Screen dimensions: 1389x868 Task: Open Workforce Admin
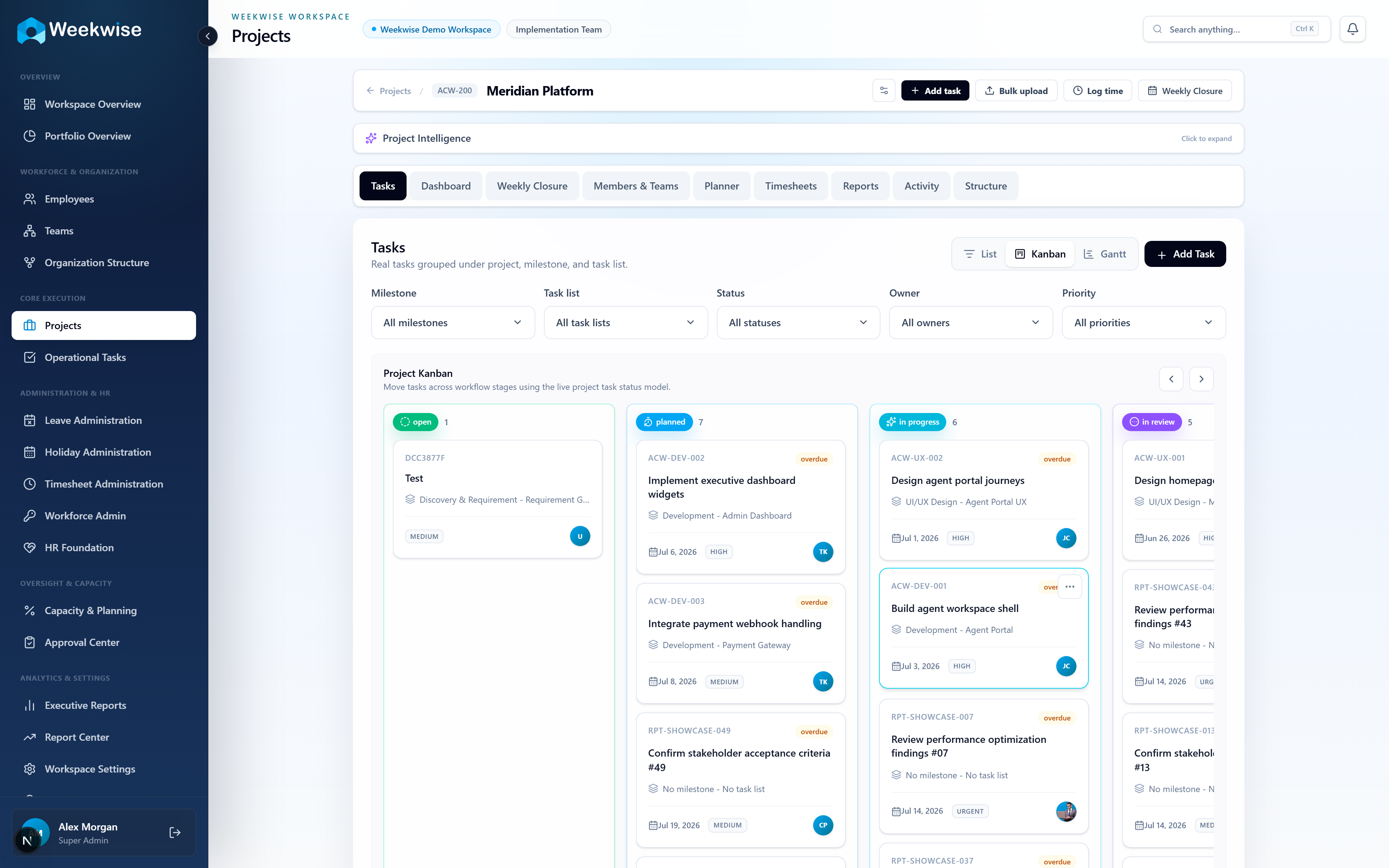[x=103, y=515]
